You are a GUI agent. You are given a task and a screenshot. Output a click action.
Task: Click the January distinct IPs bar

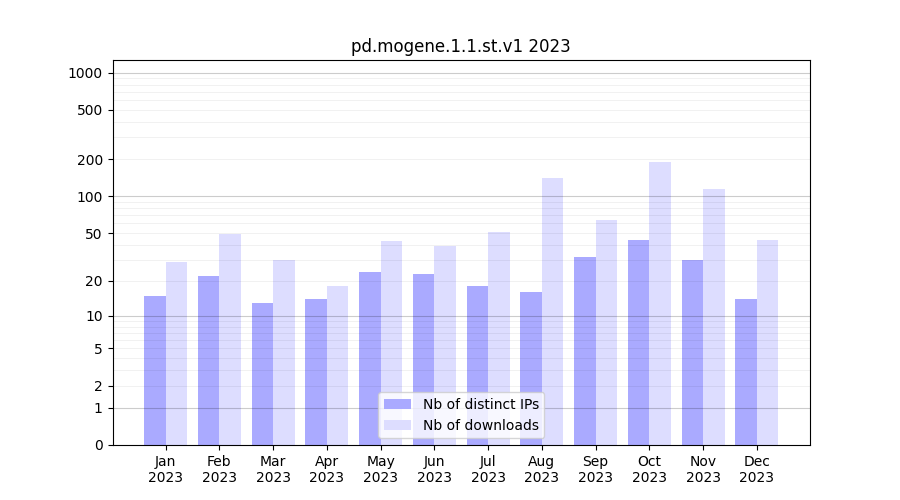(x=155, y=370)
